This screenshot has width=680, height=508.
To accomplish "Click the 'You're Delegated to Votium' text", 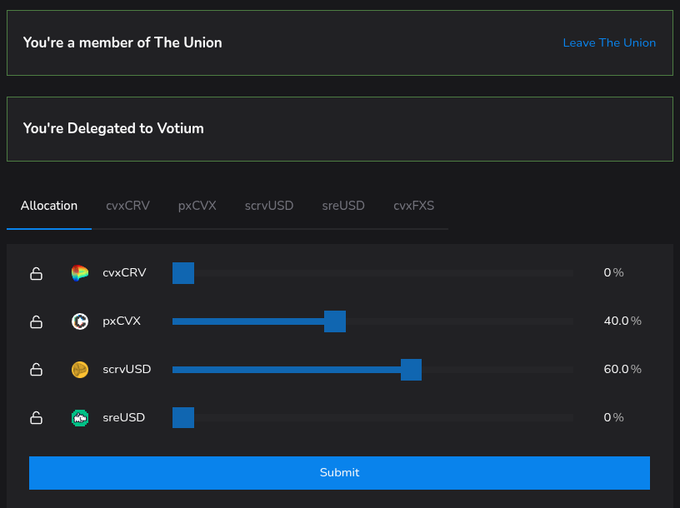I will [x=114, y=128].
